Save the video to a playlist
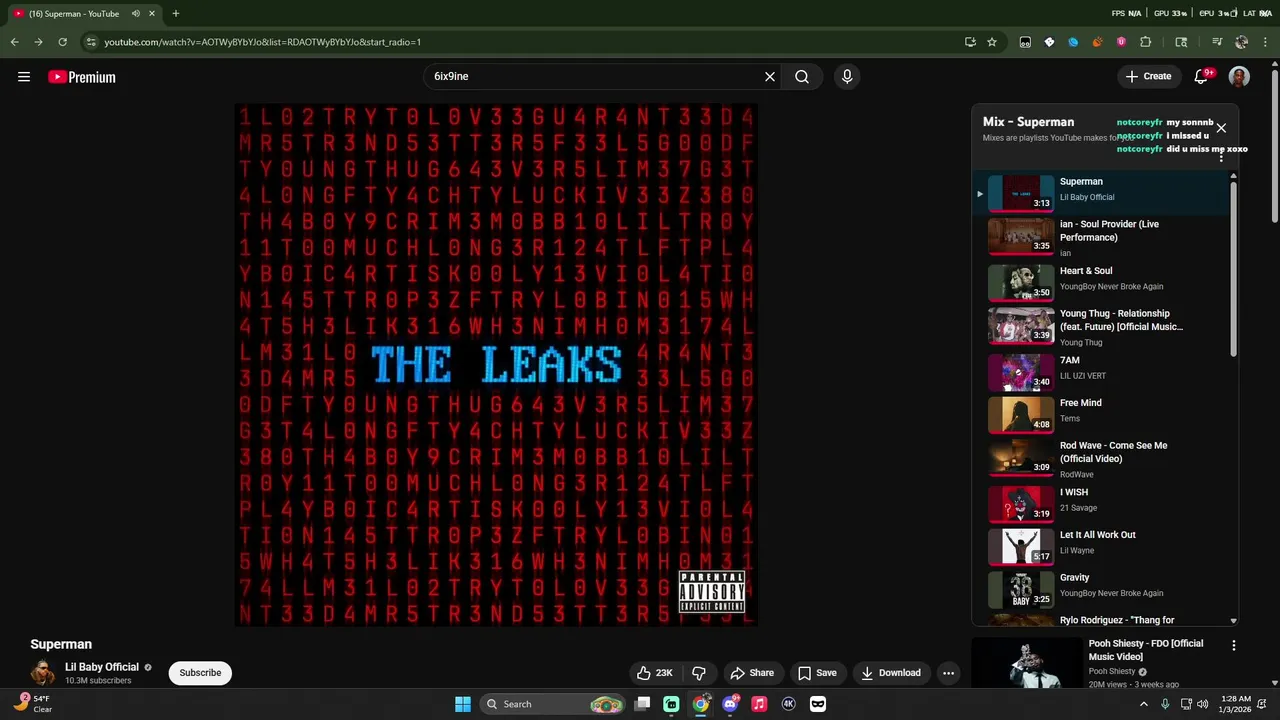Screen dimensions: 1280x720 pos(817,673)
